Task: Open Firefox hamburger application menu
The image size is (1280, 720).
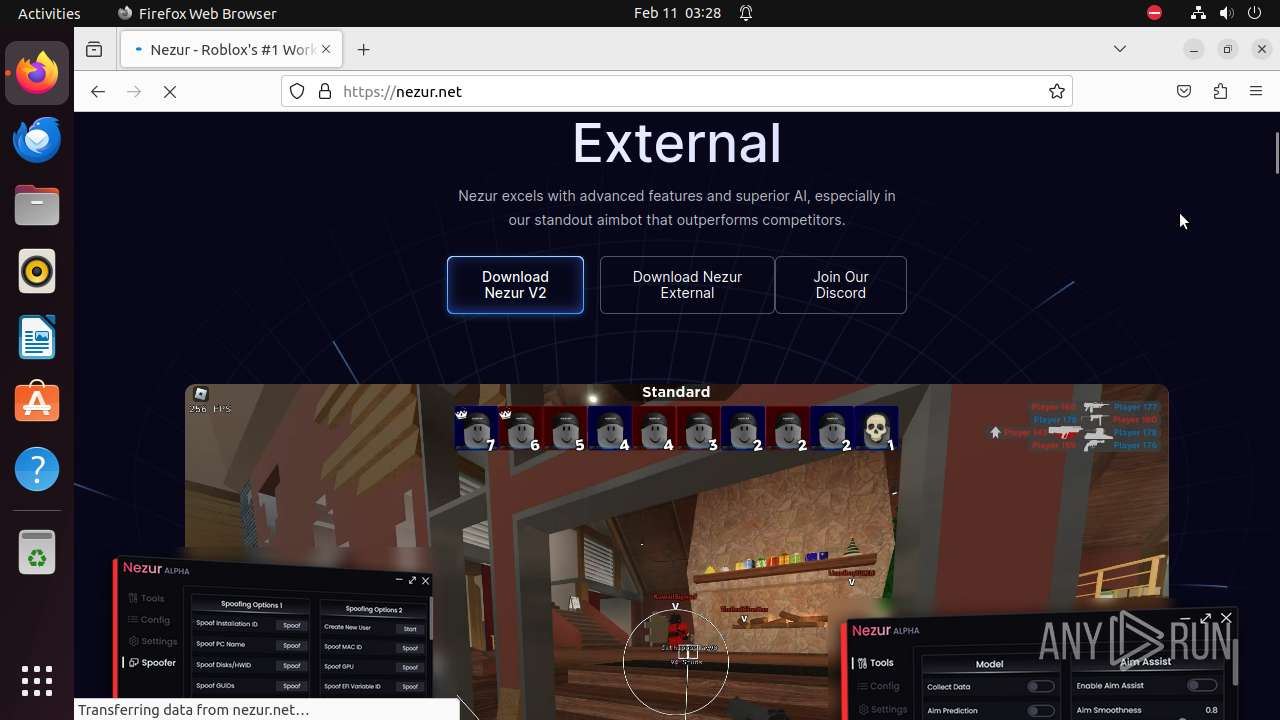Action: 1256,91
